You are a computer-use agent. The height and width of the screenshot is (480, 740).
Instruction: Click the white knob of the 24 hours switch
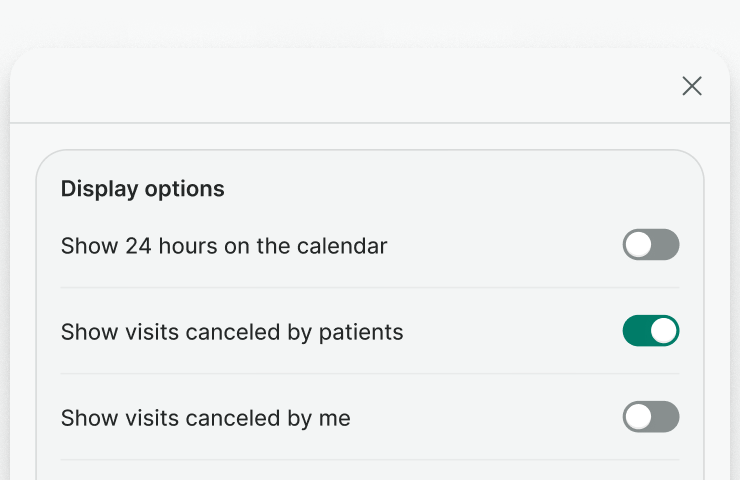(638, 245)
